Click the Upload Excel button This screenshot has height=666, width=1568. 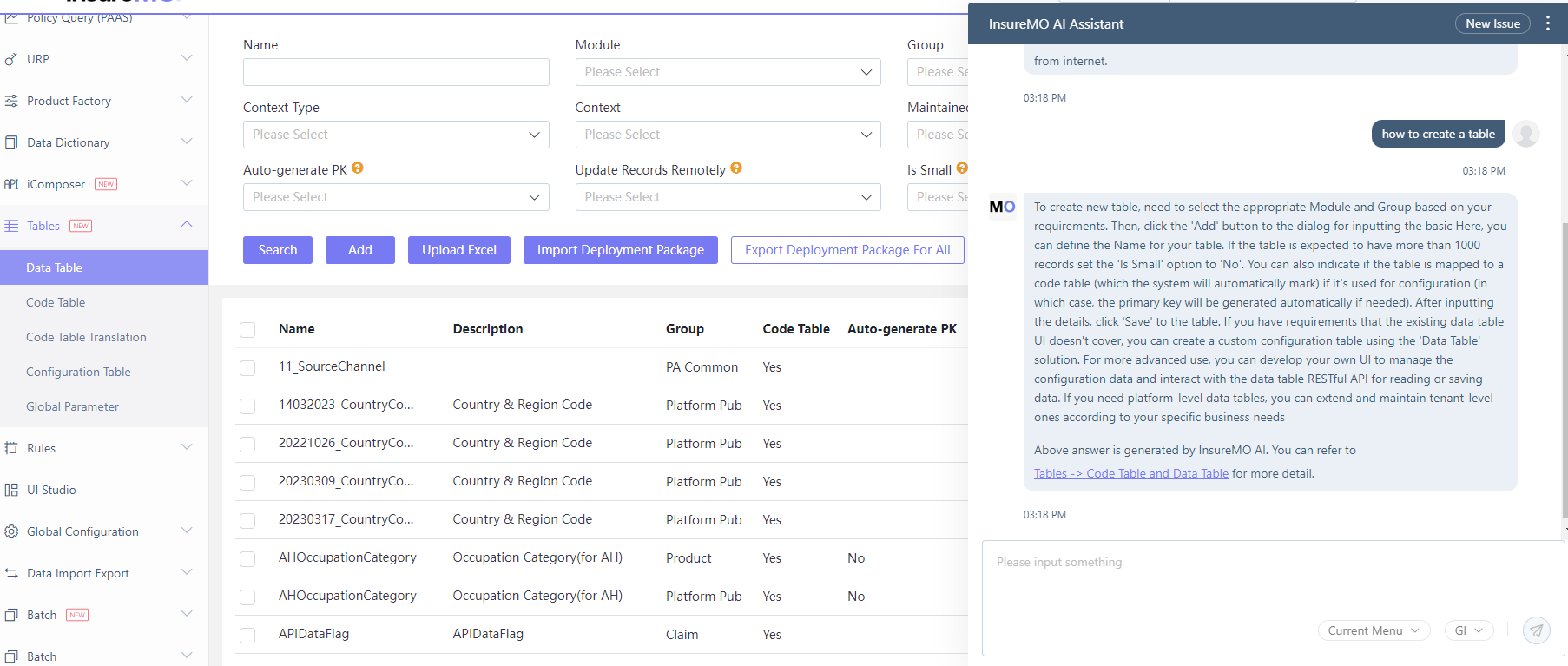tap(458, 250)
